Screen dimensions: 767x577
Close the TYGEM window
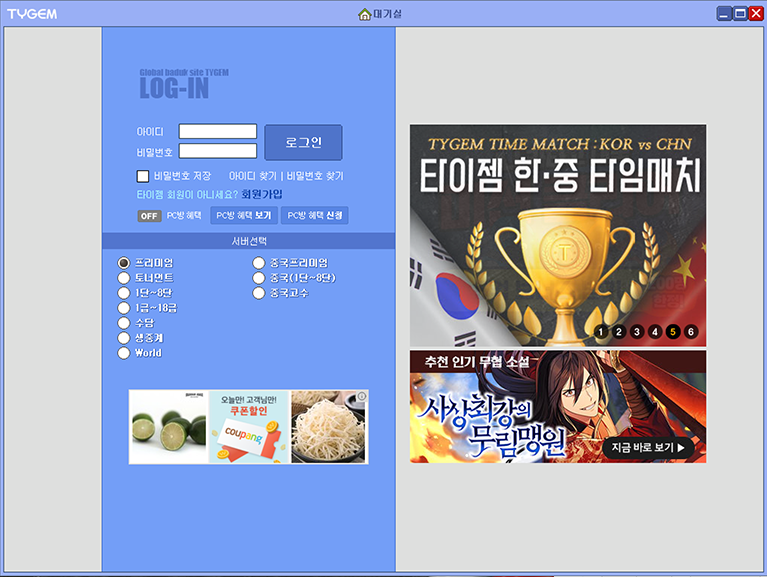756,14
